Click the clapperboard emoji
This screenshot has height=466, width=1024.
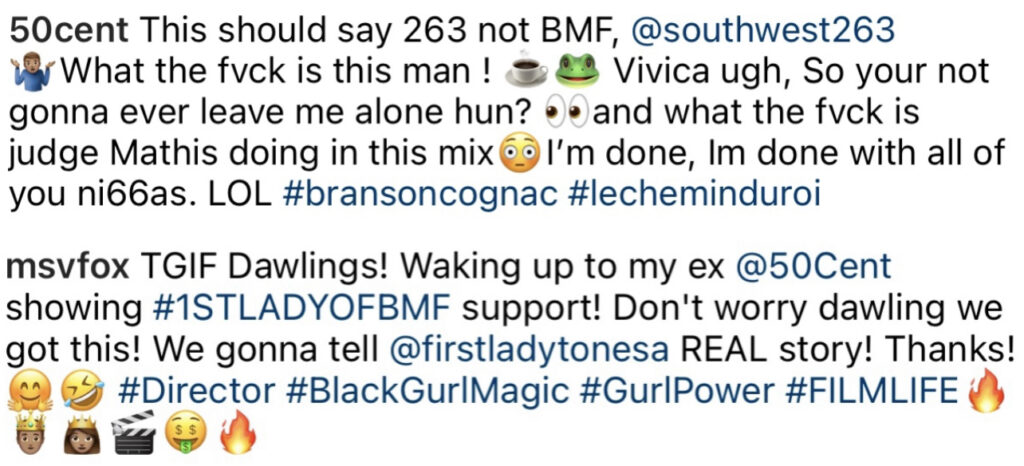coord(133,433)
